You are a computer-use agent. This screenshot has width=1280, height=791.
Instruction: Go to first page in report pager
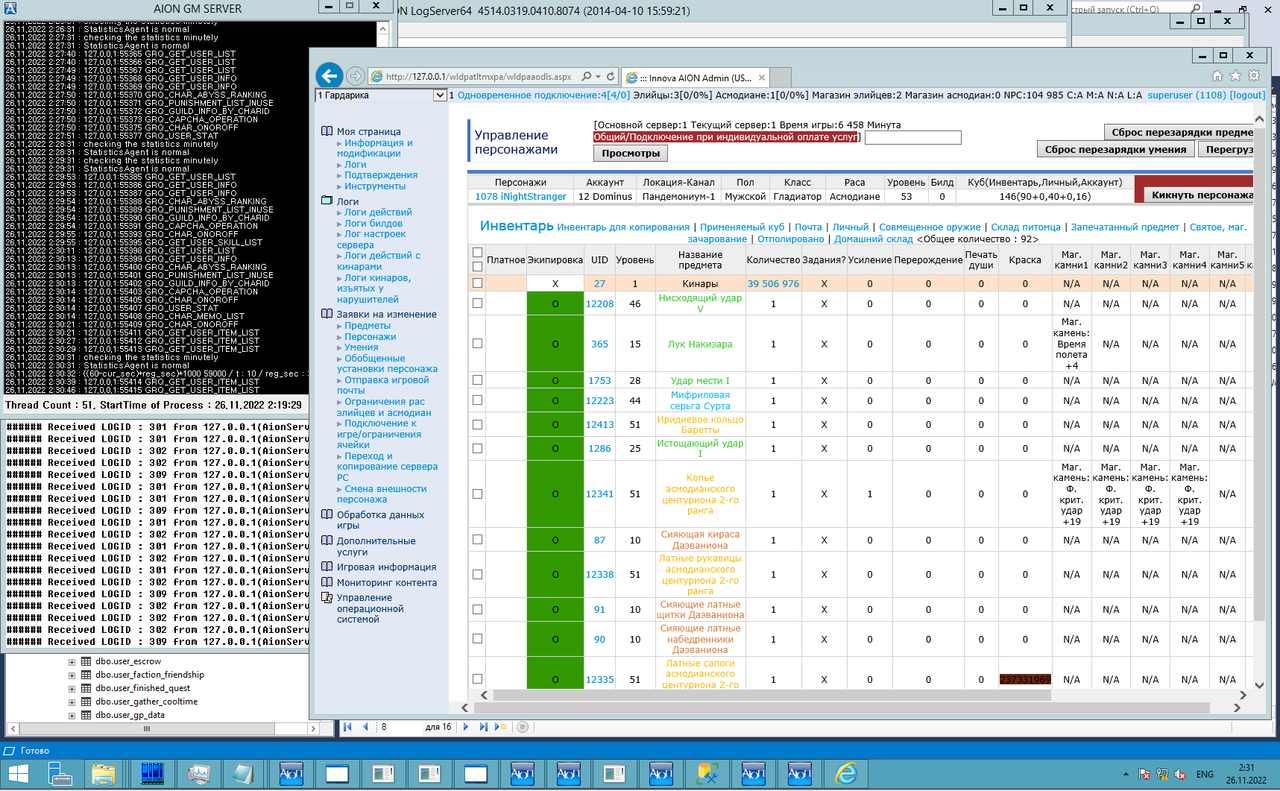348,727
